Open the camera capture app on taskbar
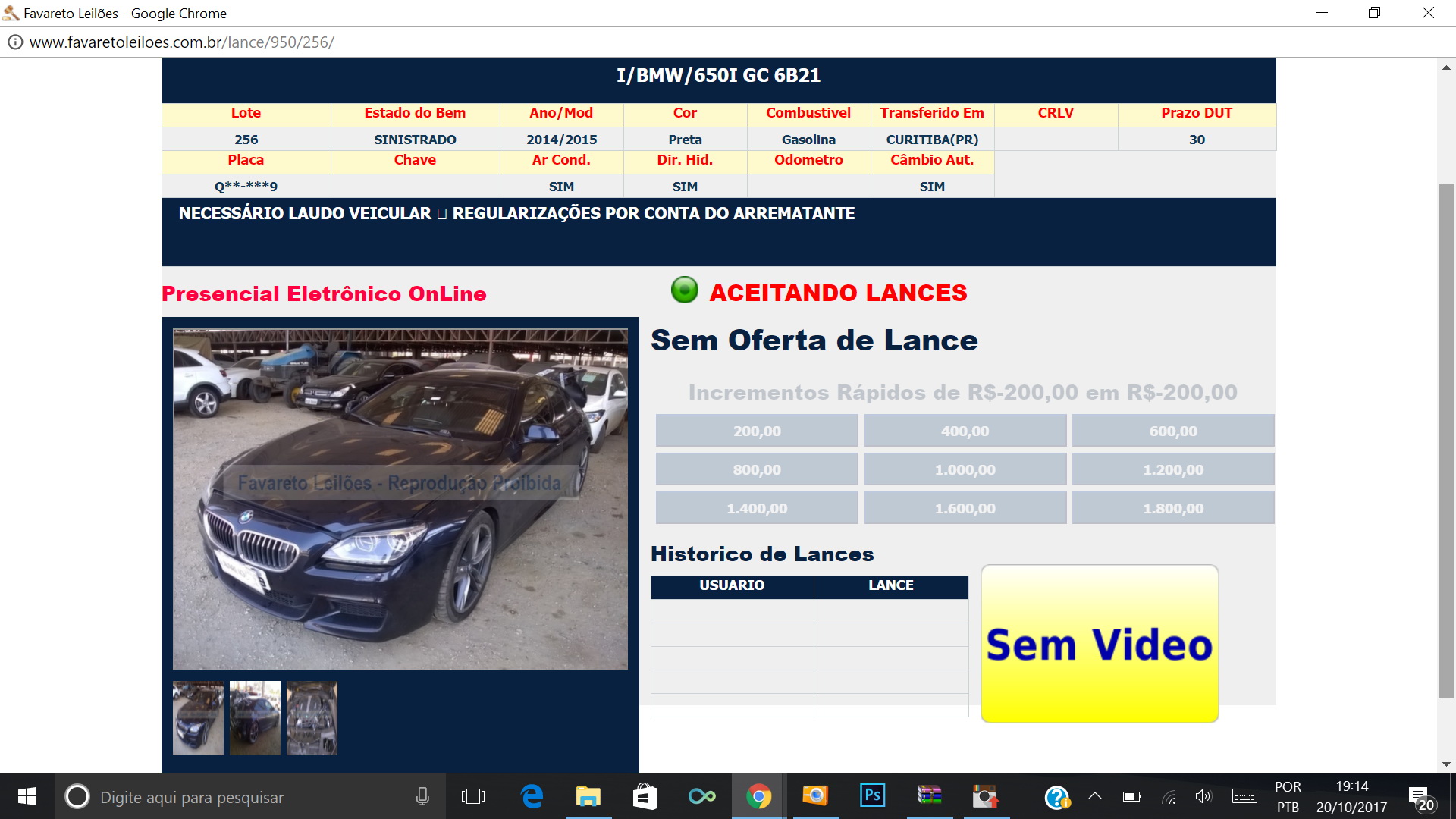The height and width of the screenshot is (819, 1456). 986,796
